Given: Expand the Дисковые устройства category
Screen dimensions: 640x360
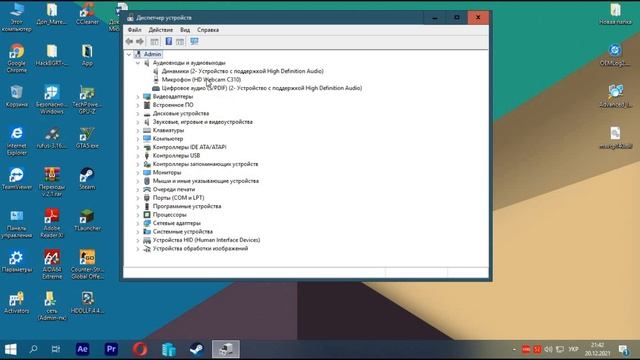Looking at the screenshot, I should point(138,113).
